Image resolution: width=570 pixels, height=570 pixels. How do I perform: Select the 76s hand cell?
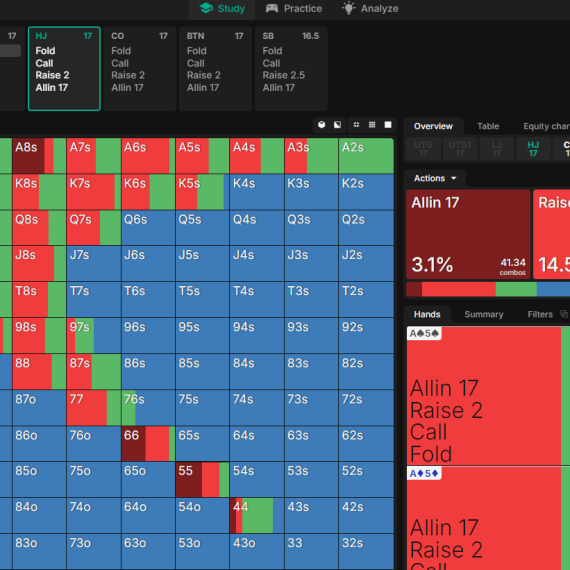coord(148,408)
